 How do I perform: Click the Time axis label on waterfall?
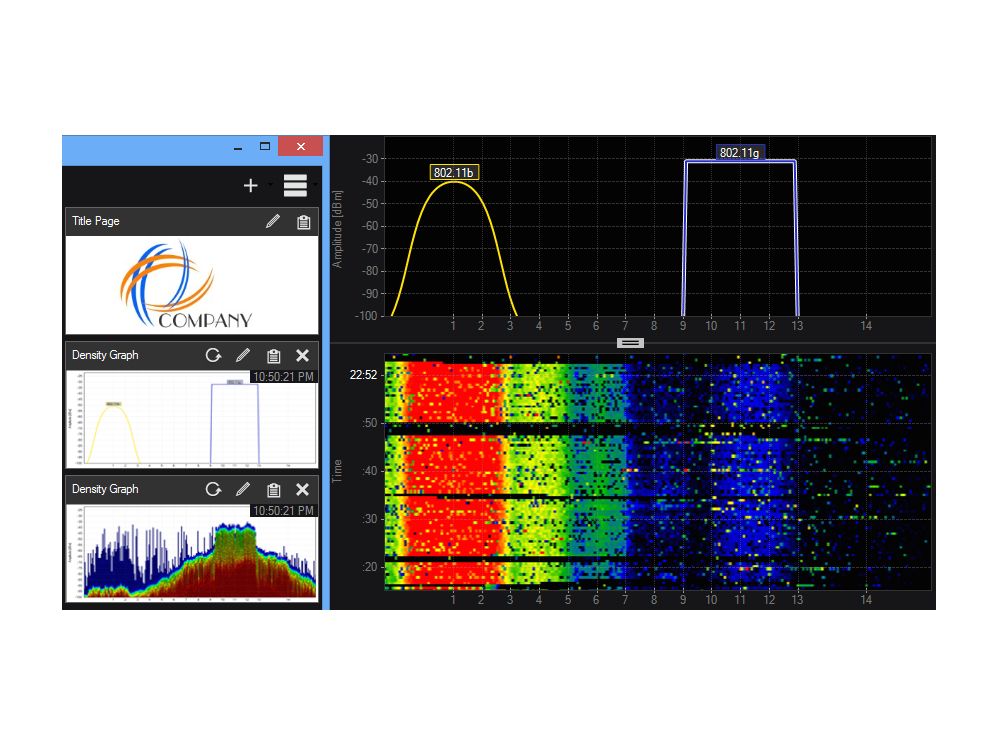click(337, 471)
